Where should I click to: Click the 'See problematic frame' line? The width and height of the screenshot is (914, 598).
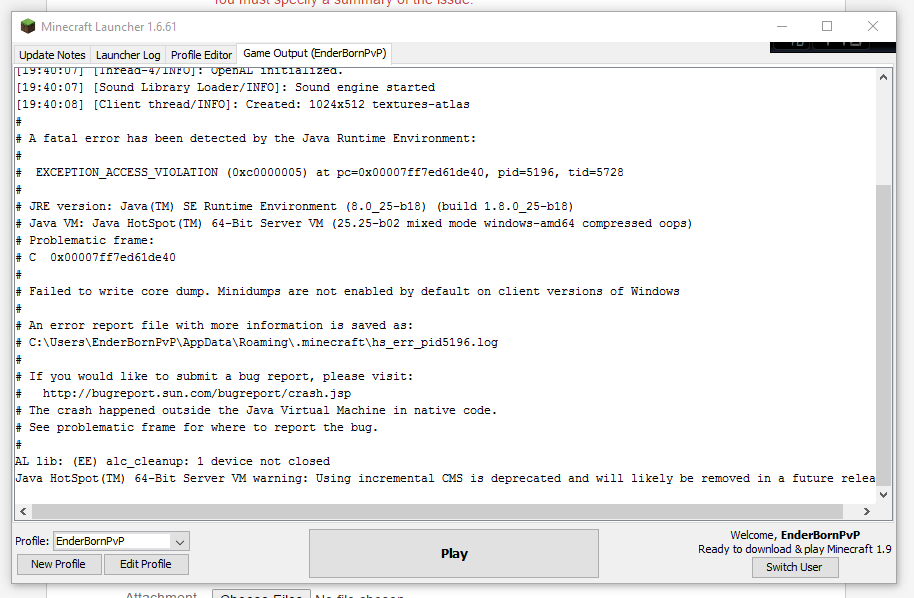(x=197, y=428)
